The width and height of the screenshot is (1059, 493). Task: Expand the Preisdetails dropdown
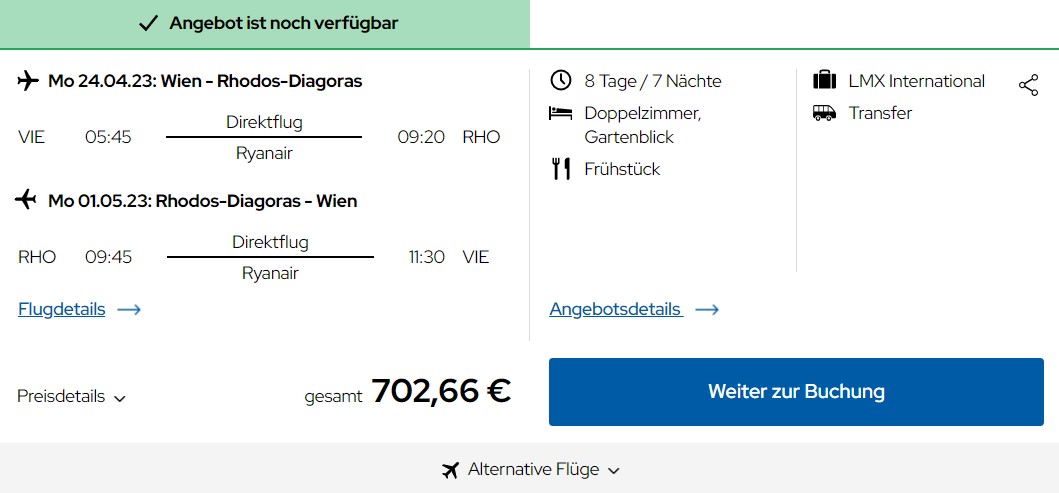point(71,396)
